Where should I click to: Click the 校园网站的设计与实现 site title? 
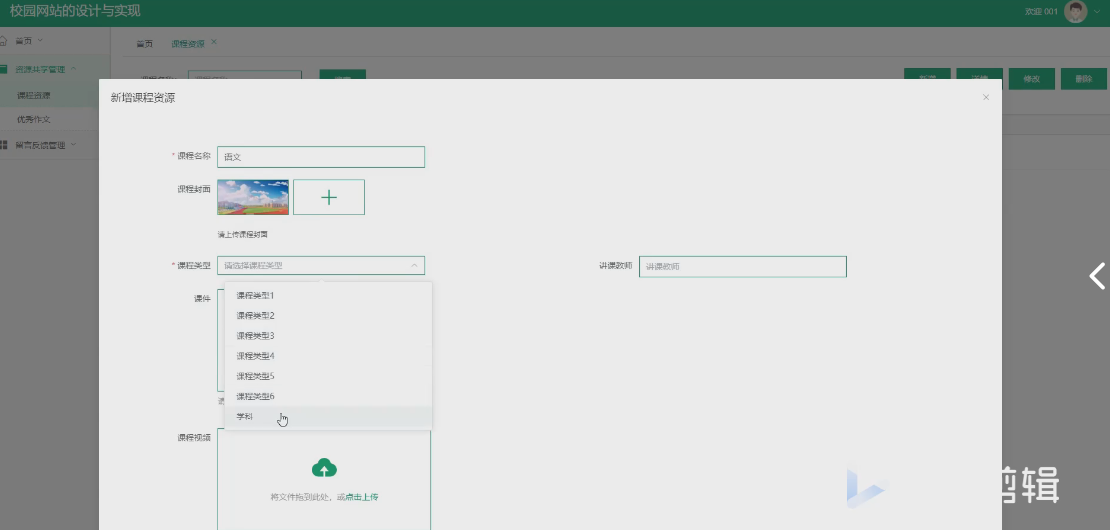pyautogui.click(x=75, y=11)
